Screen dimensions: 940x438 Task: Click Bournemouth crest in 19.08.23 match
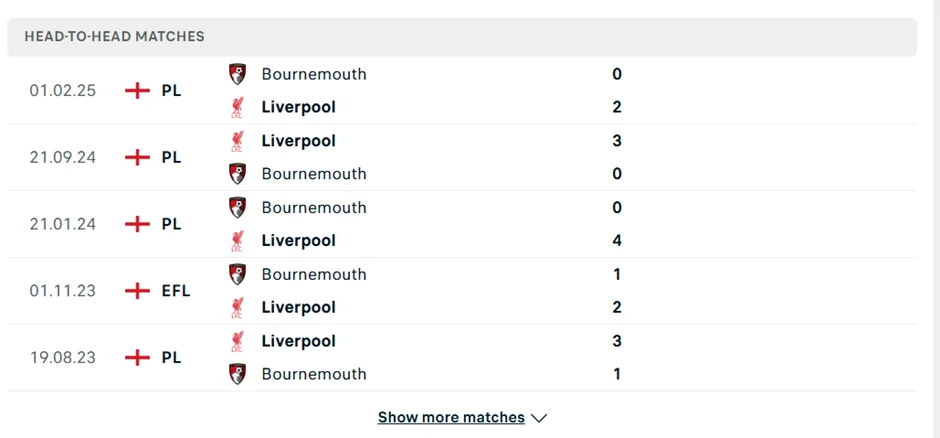[237, 374]
